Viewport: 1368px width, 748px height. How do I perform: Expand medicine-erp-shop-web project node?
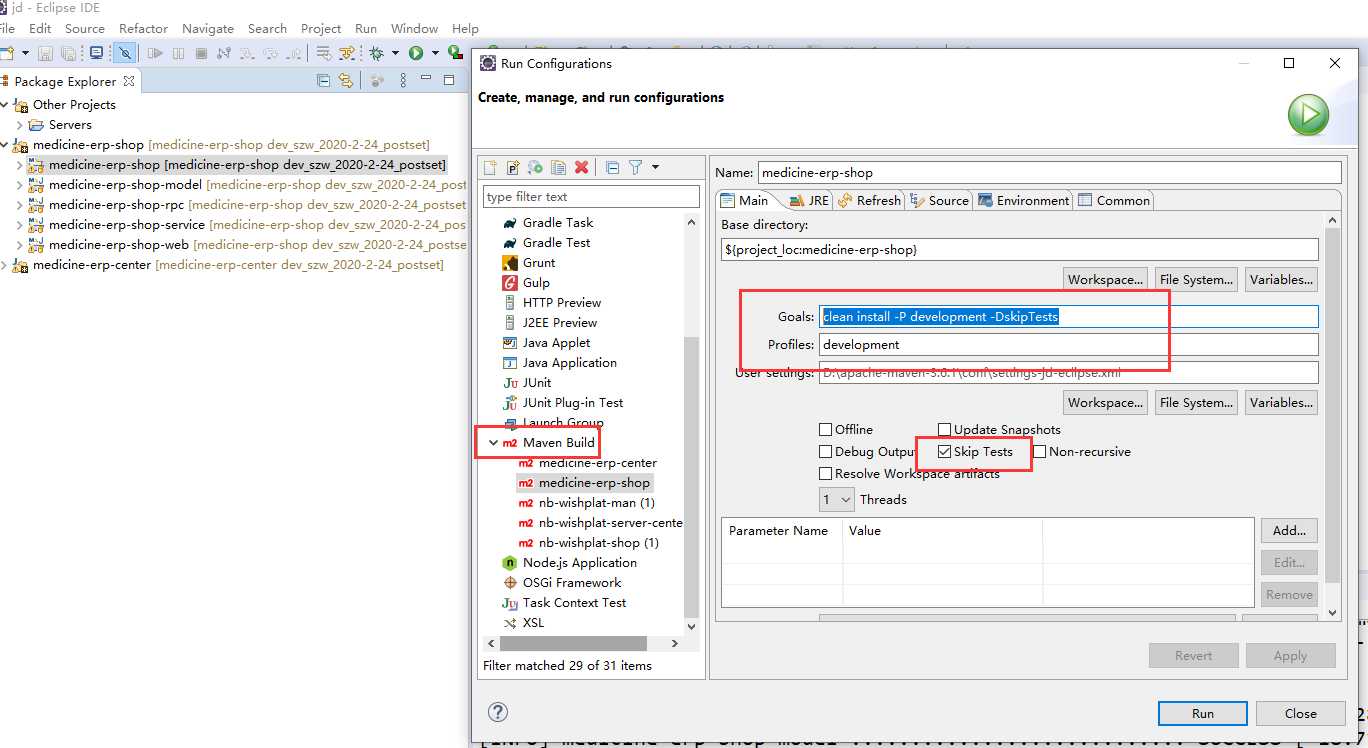(x=19, y=245)
